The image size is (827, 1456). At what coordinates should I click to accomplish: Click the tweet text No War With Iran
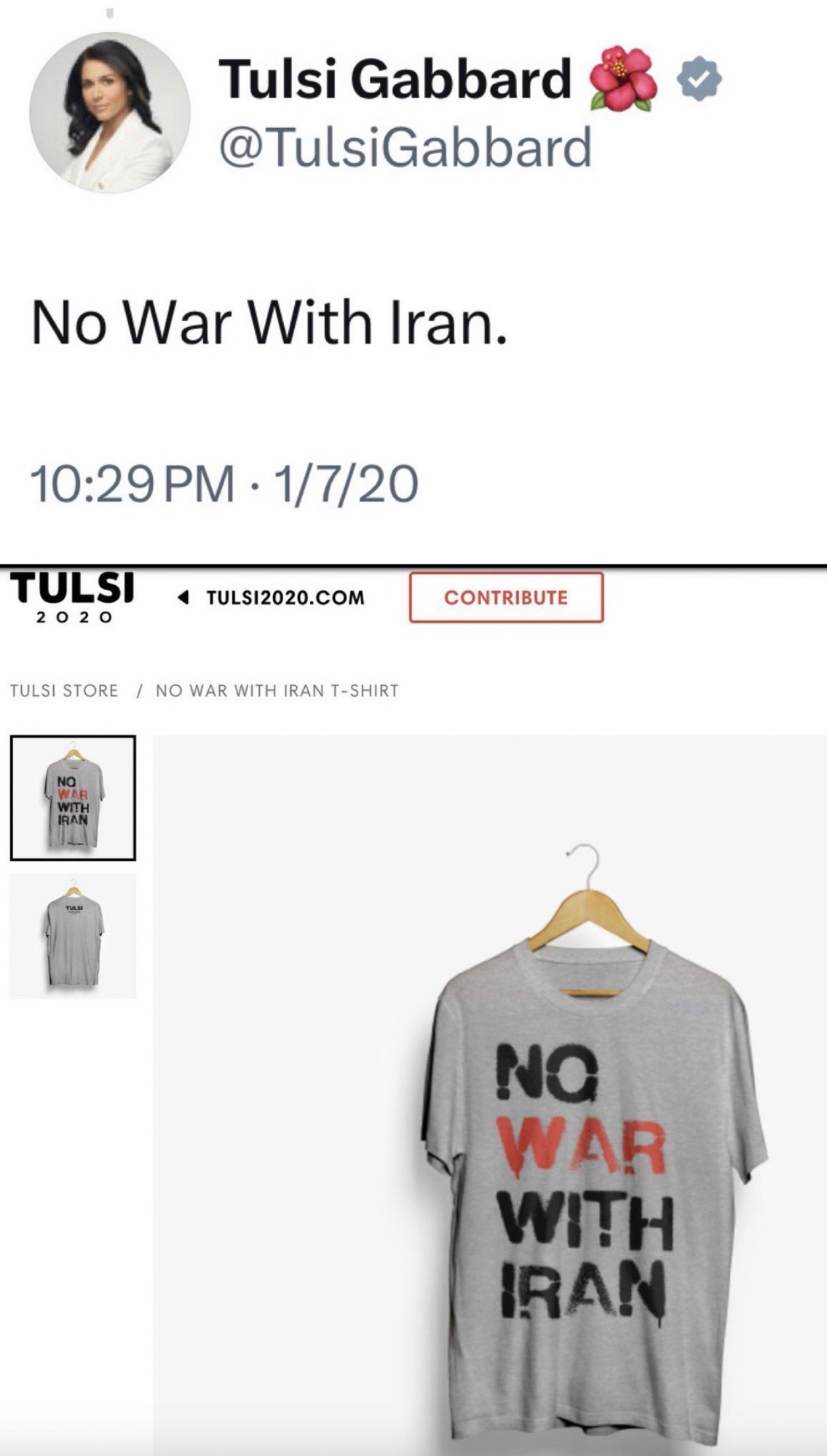coord(269,323)
